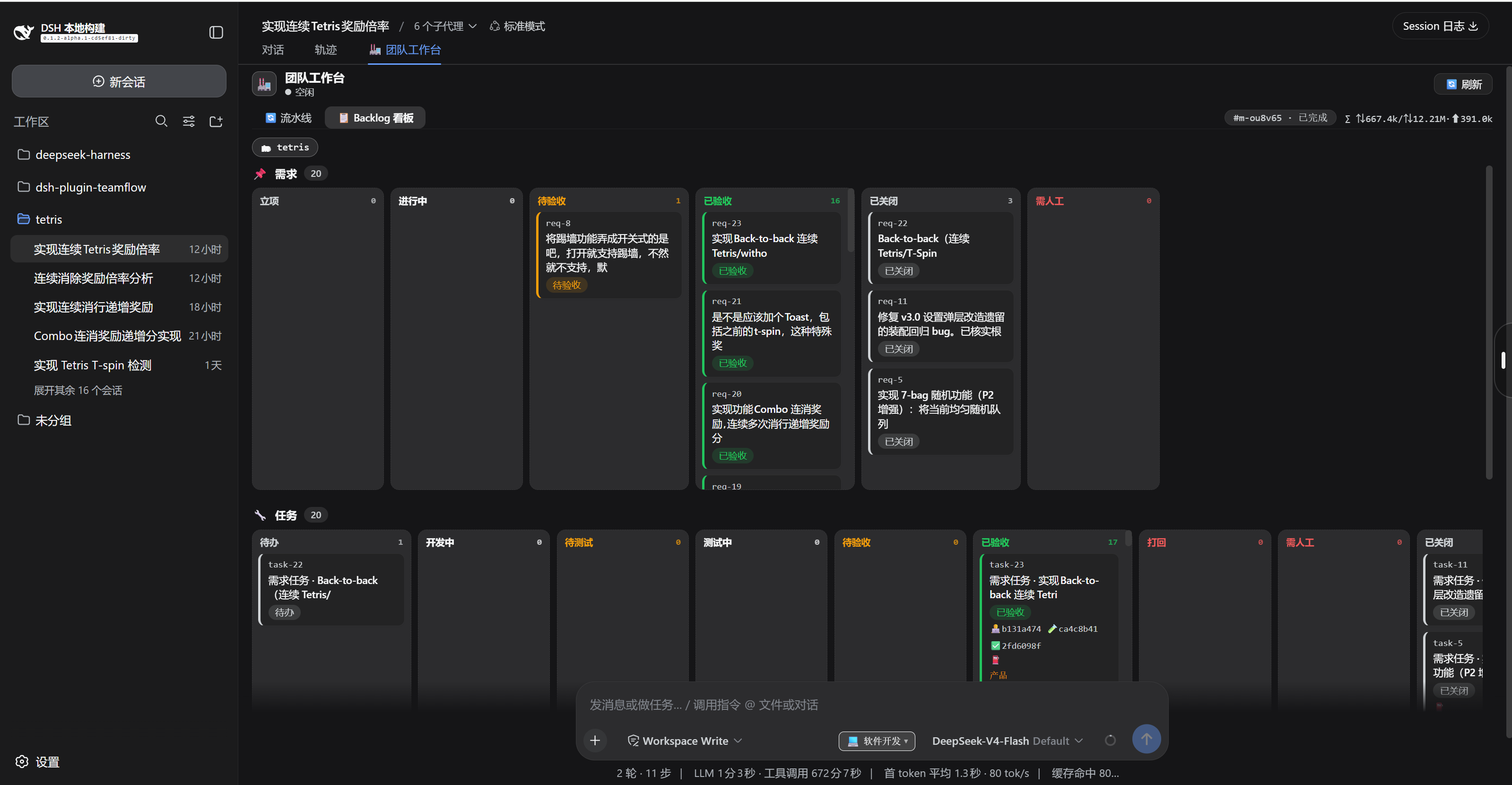Viewport: 1512px width, 785px height.
Task: Switch to the 轨迹 tab
Action: coord(326,50)
